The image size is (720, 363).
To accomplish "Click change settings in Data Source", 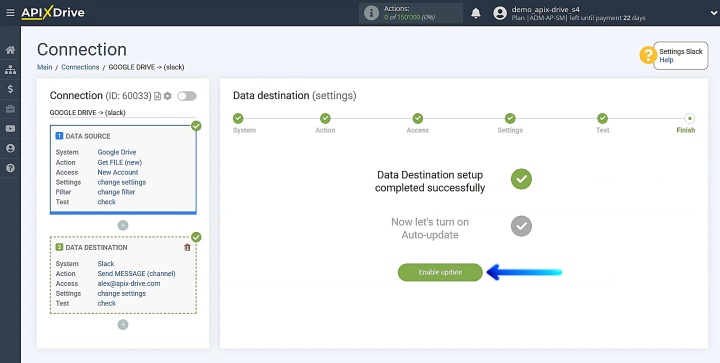I will (122, 182).
